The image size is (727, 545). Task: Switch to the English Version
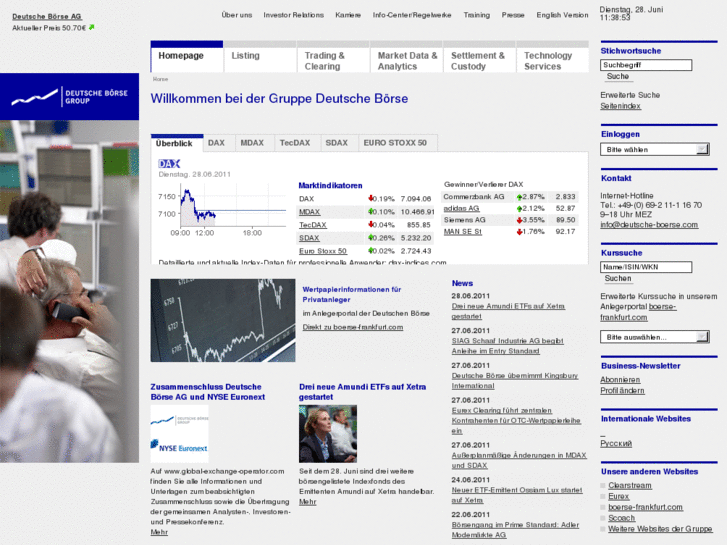pyautogui.click(x=562, y=15)
